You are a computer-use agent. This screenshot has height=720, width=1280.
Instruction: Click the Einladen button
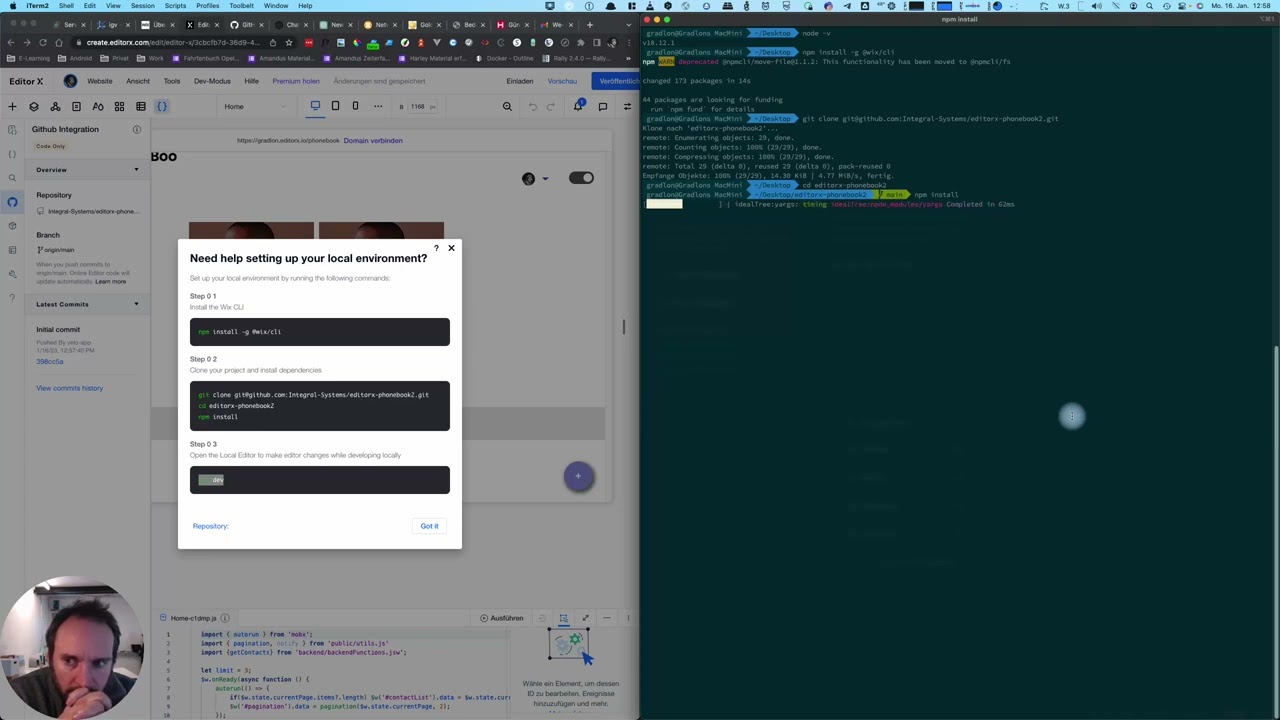tap(519, 81)
